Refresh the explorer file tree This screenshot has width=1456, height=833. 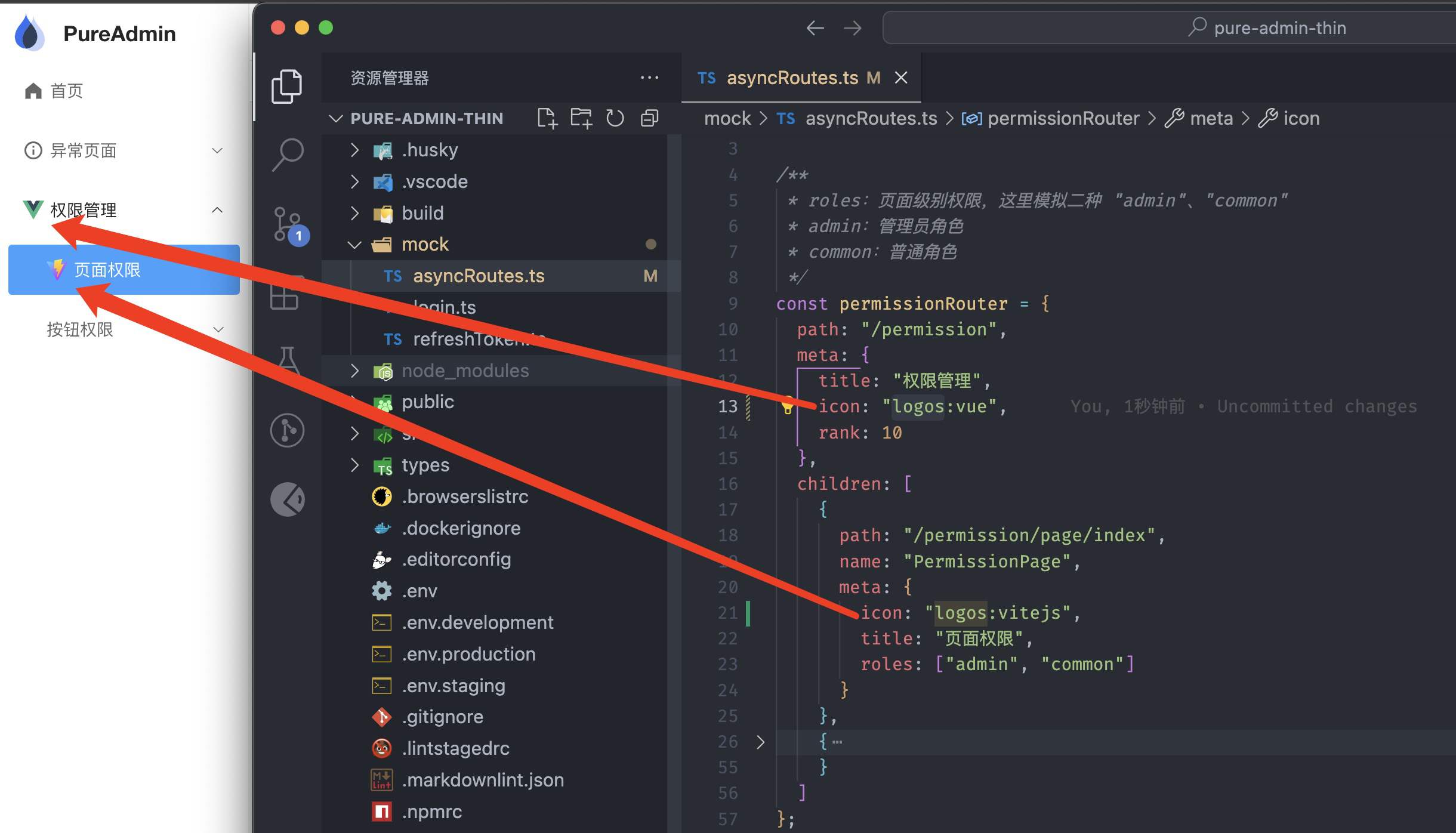coord(615,118)
